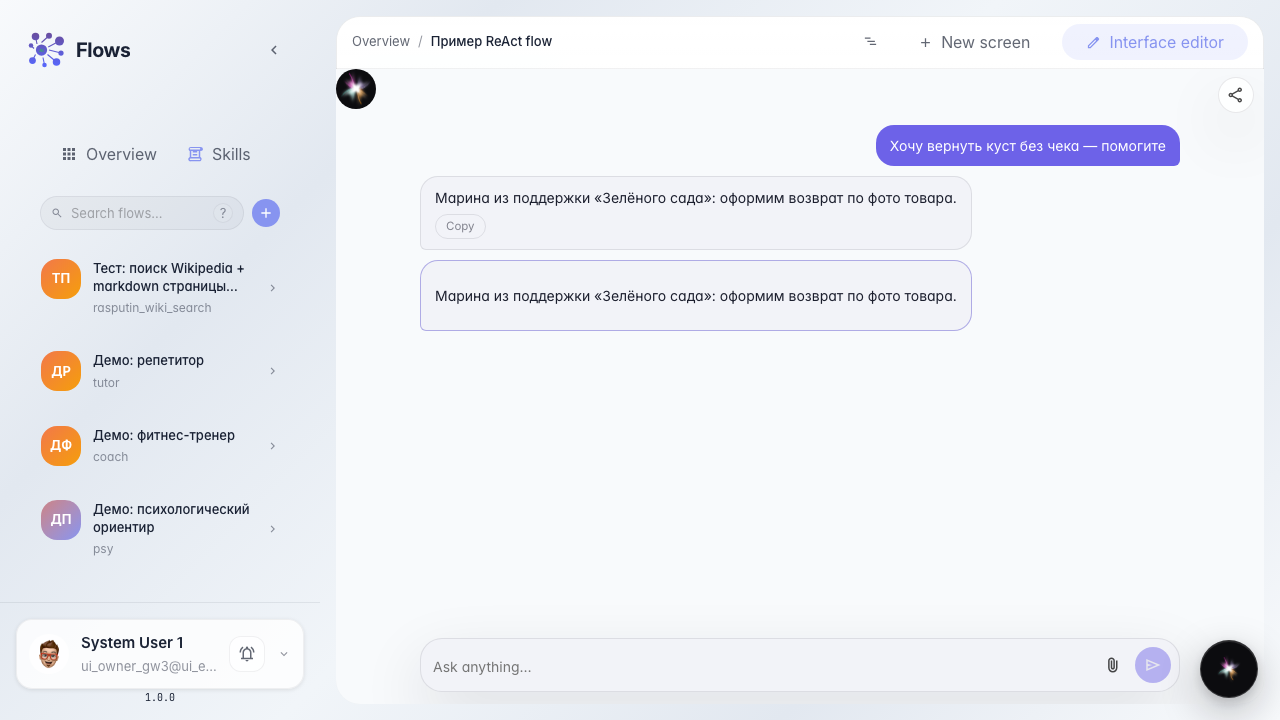Expand the chevron for Демо: репетитор

273,371
